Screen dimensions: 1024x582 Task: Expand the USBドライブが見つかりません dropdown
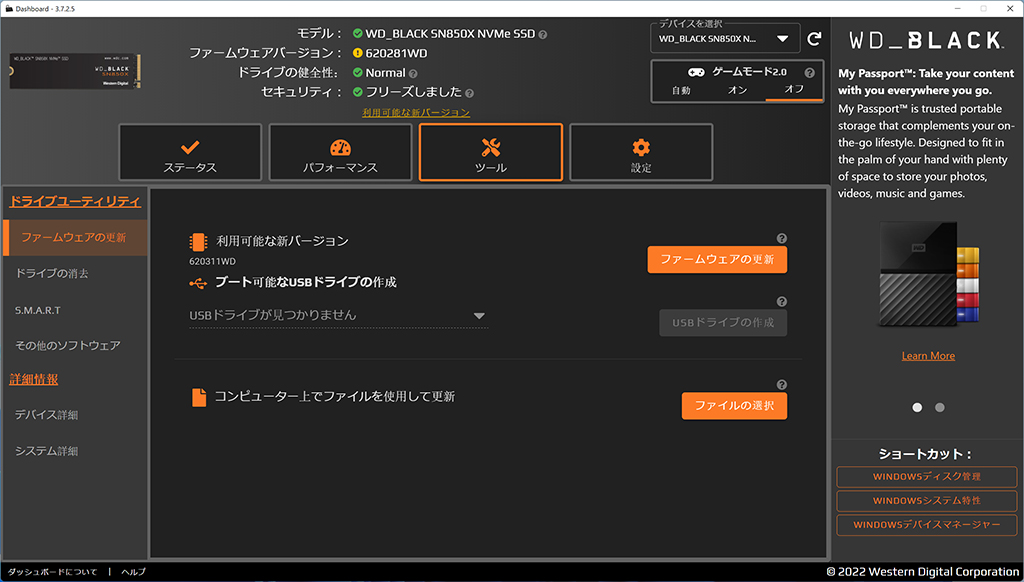(x=338, y=315)
